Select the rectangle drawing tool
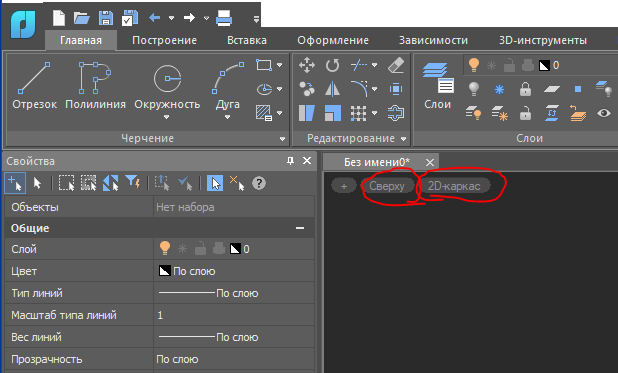This screenshot has height=373, width=618. pyautogui.click(x=264, y=65)
